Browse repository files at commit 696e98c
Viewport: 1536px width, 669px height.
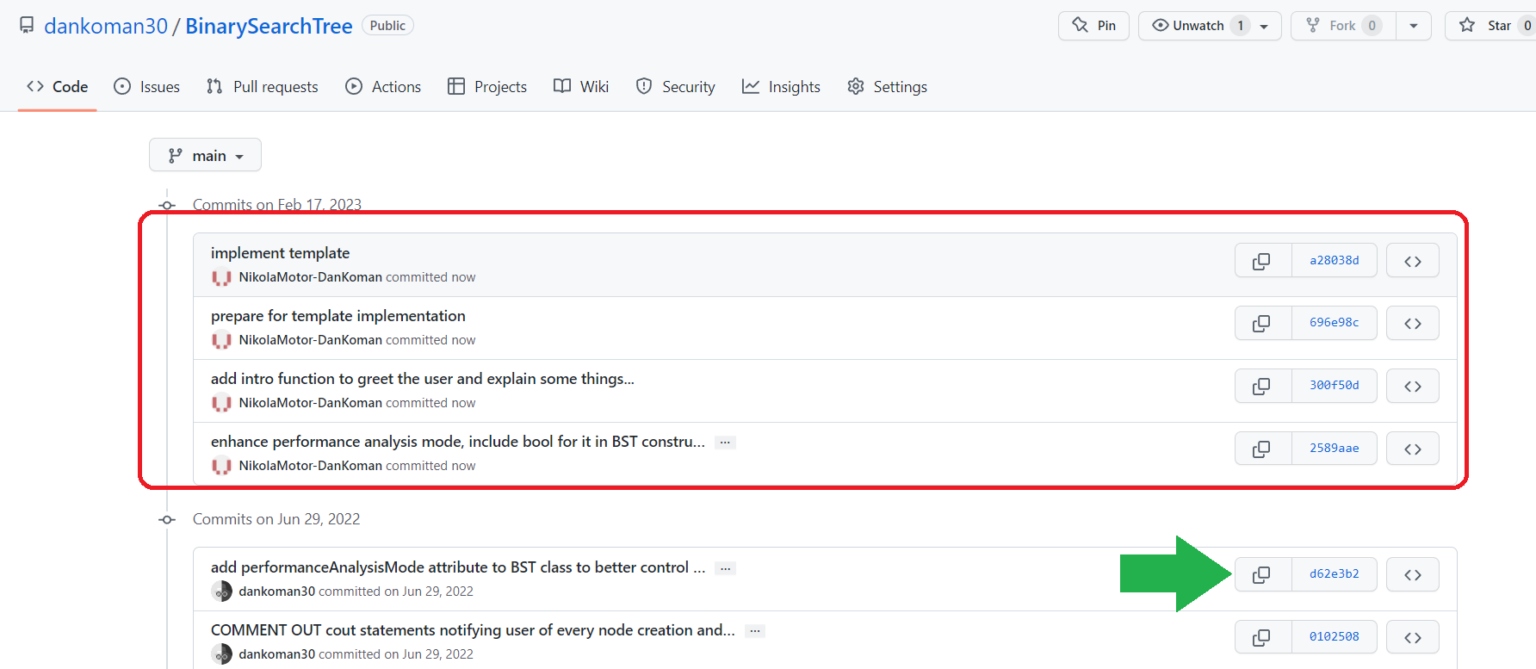tap(1412, 322)
